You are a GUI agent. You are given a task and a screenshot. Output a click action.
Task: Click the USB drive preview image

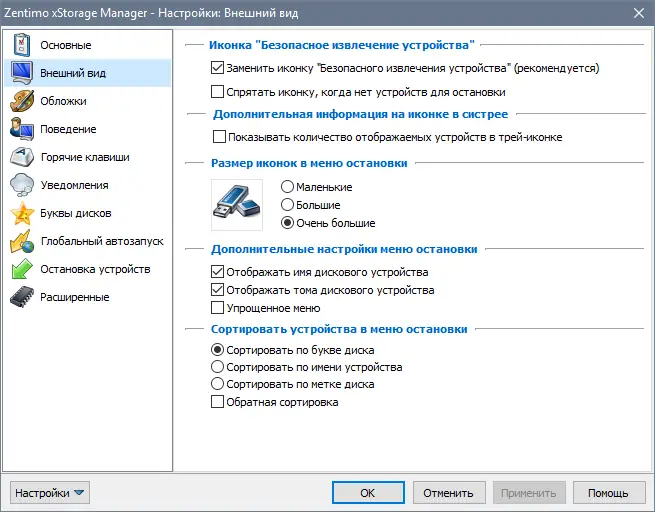coord(236,204)
